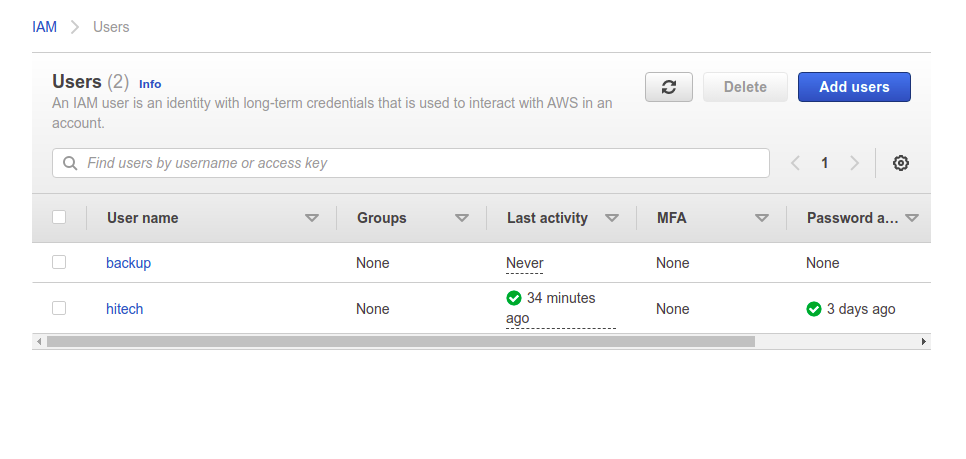Go to previous page arrow
Viewport: 966px width, 459px height.
coord(796,163)
